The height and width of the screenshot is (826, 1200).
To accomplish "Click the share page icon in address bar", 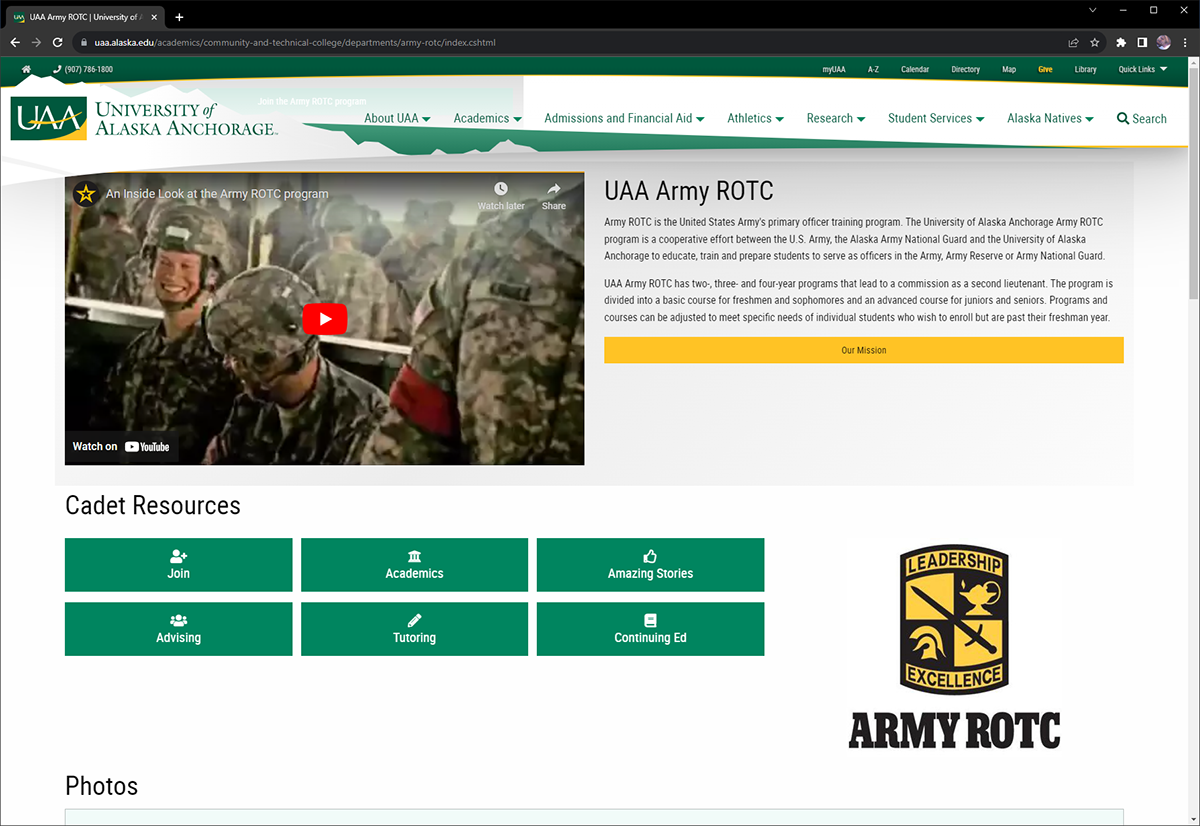I will [x=1073, y=43].
